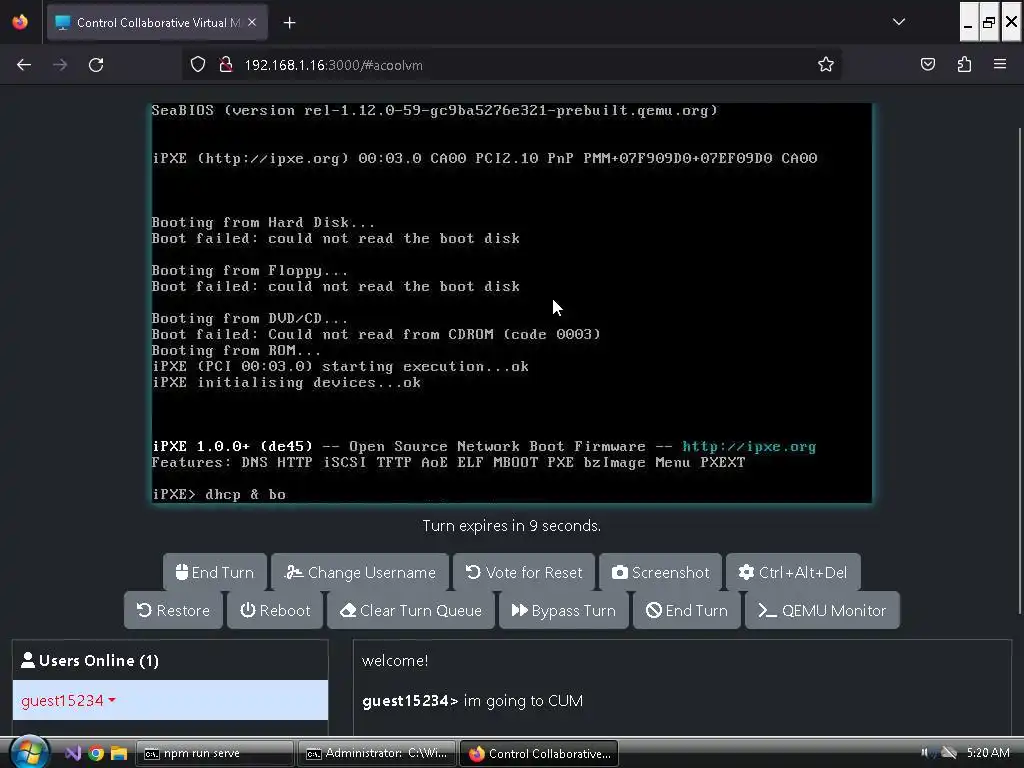Click Clear Turn Queue button

pyautogui.click(x=411, y=611)
